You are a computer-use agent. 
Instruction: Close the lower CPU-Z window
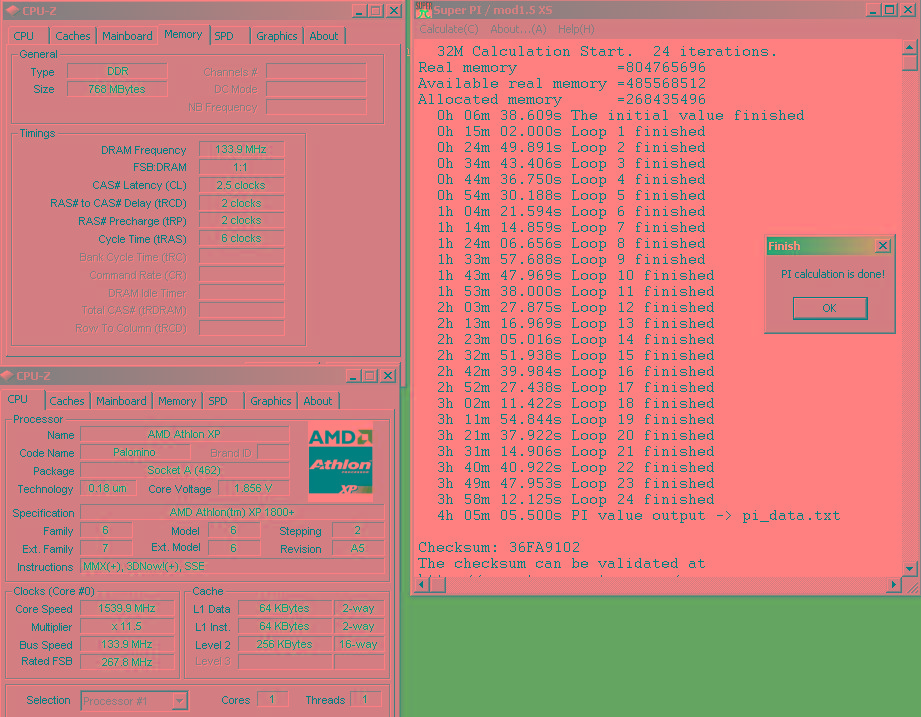tap(388, 376)
